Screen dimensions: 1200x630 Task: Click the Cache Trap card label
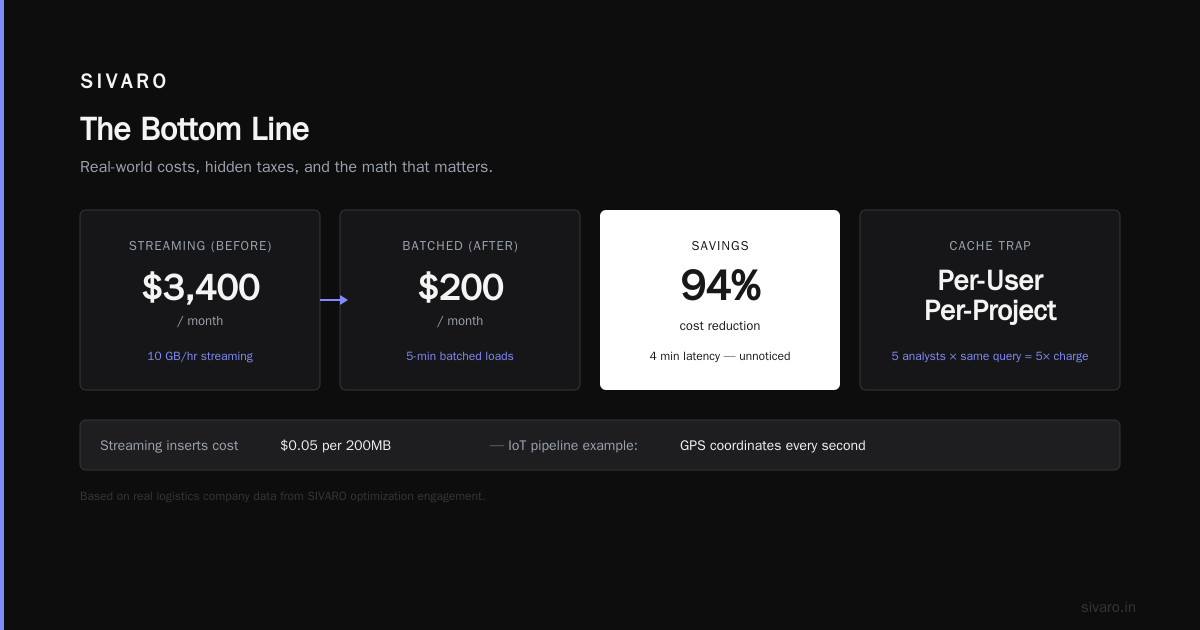tap(990, 246)
